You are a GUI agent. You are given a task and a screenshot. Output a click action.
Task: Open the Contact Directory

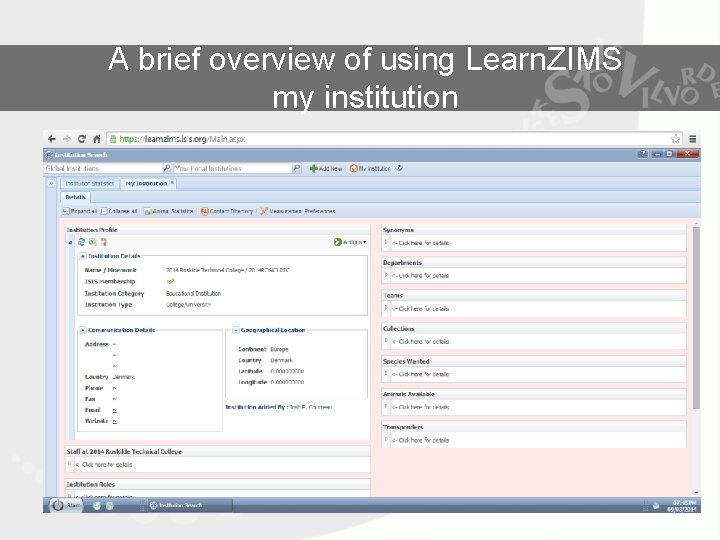pos(227,211)
